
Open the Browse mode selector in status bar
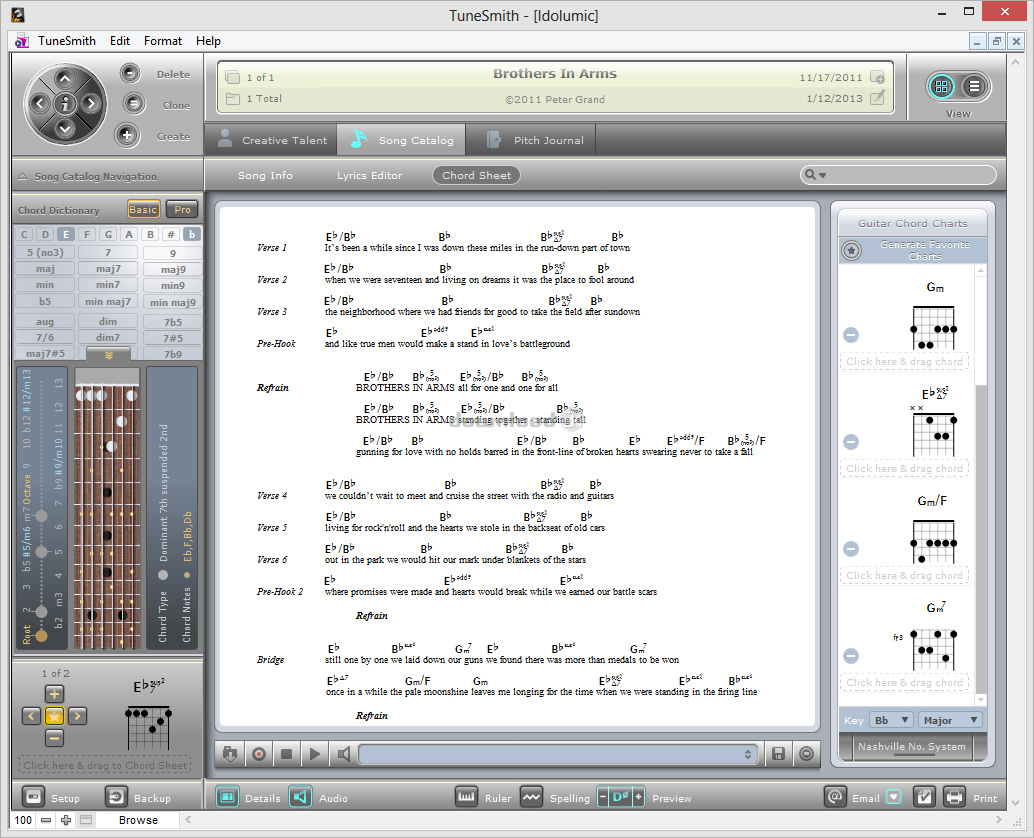click(x=137, y=820)
